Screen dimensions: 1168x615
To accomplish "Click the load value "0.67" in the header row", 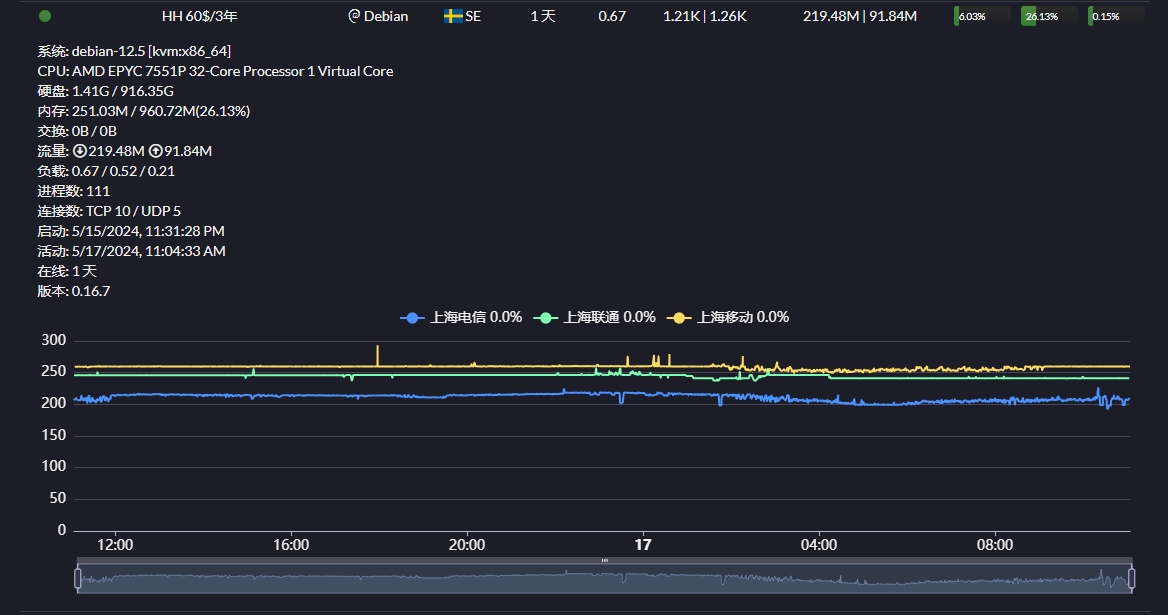I will coord(612,16).
